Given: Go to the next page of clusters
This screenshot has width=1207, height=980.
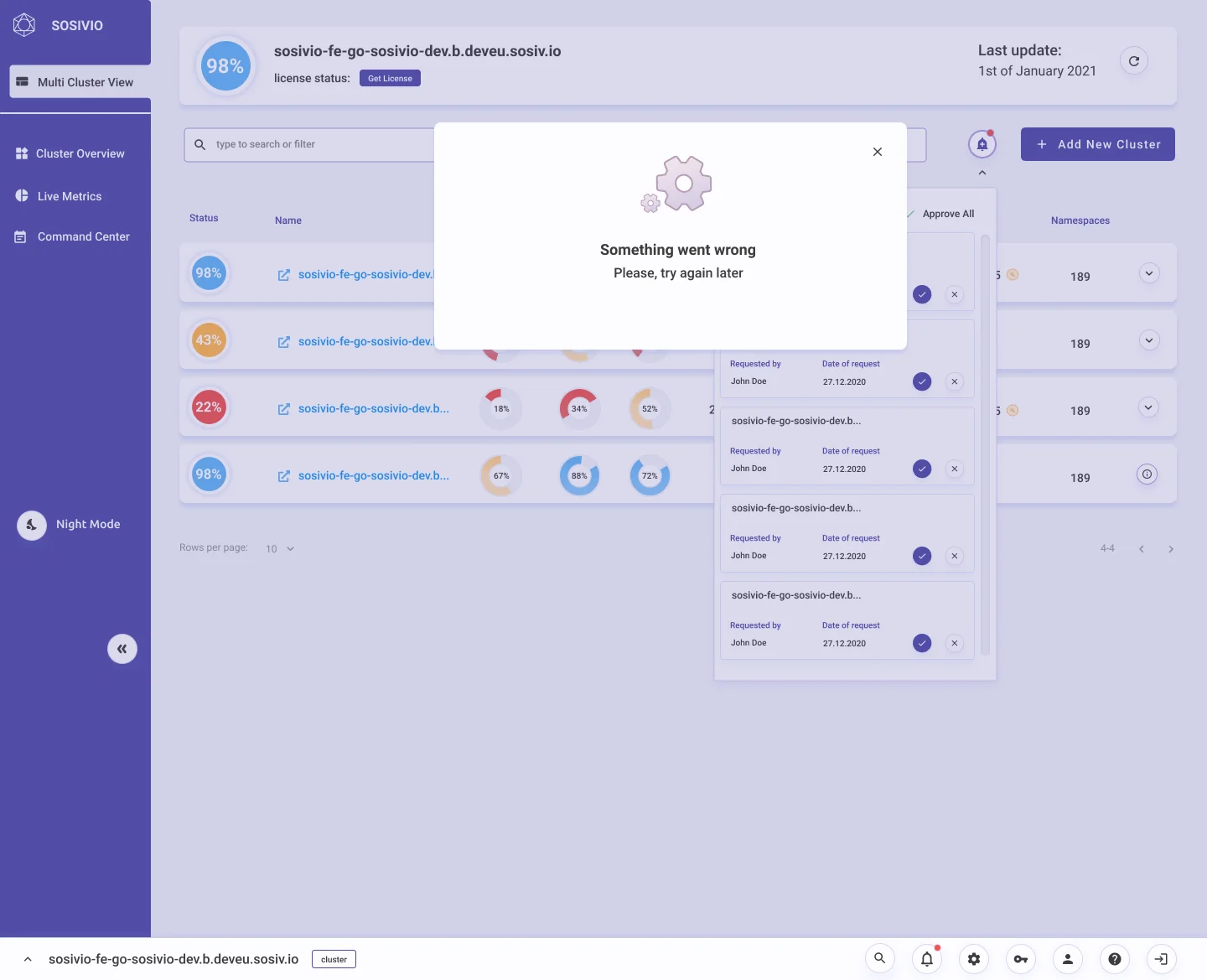Looking at the screenshot, I should pos(1171,549).
